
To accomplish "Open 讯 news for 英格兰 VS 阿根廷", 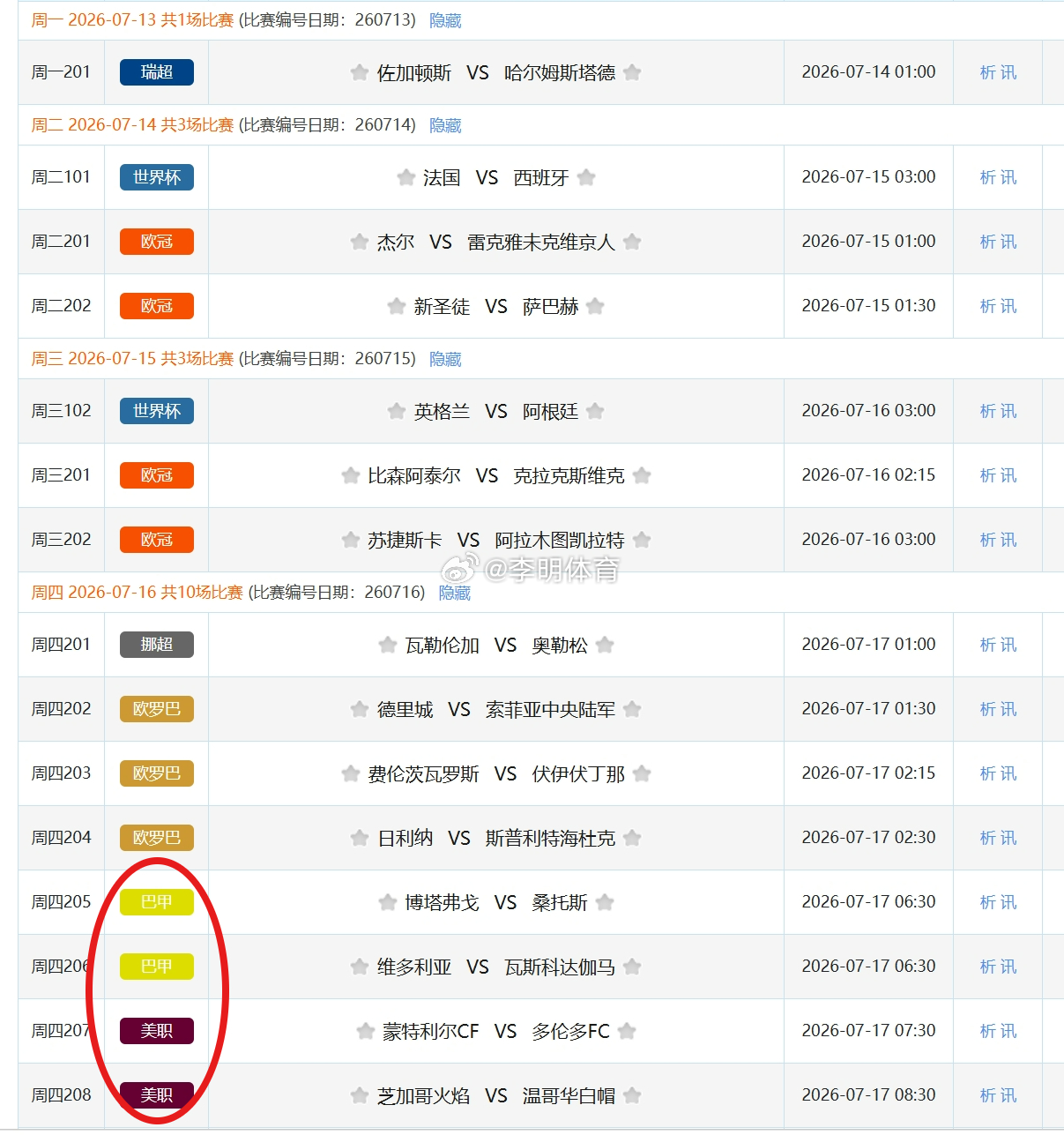I will point(1008,411).
